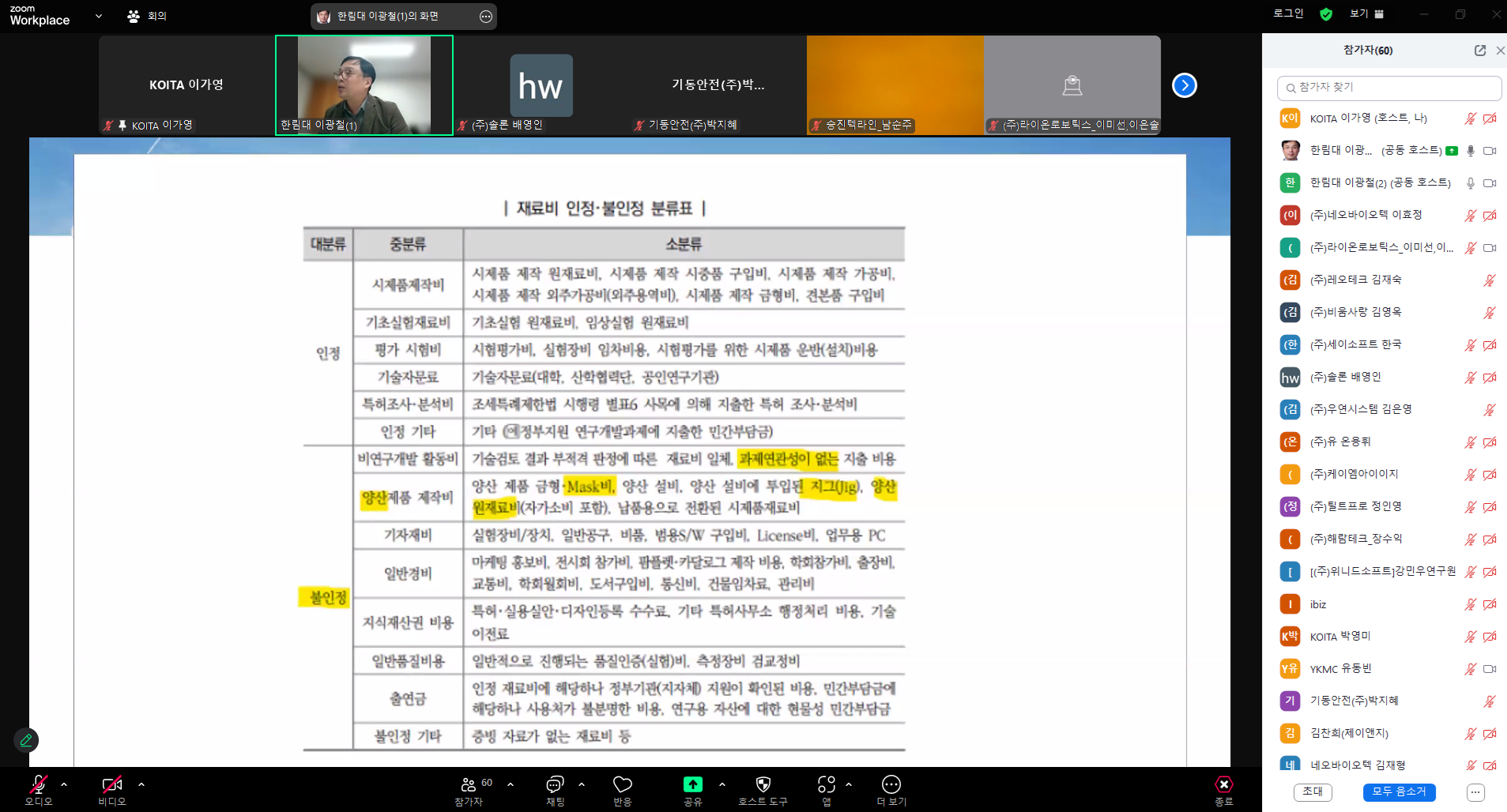Toggle mic icon for 한림대 이광철(2) row
Screen dimensions: 1507x812
click(x=1470, y=183)
